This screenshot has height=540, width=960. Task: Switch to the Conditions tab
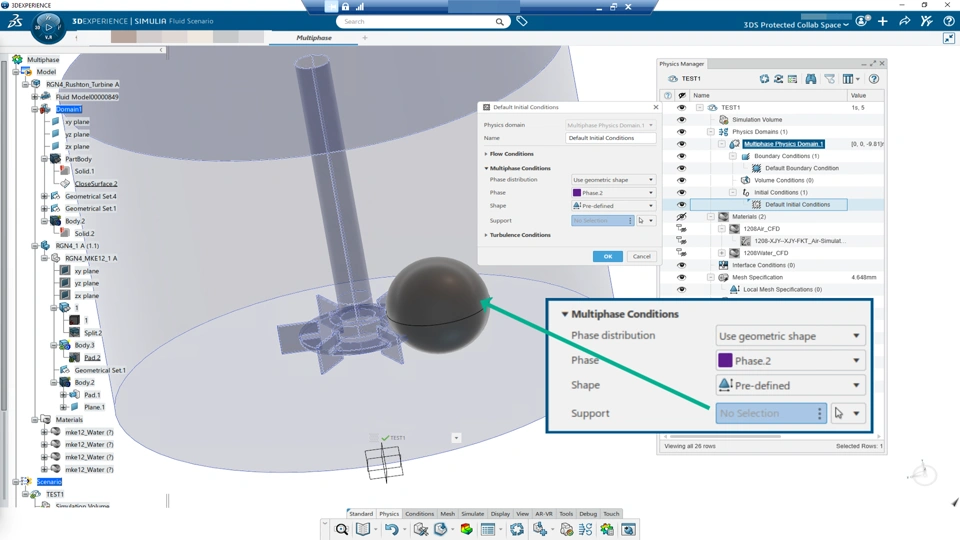[x=419, y=514]
